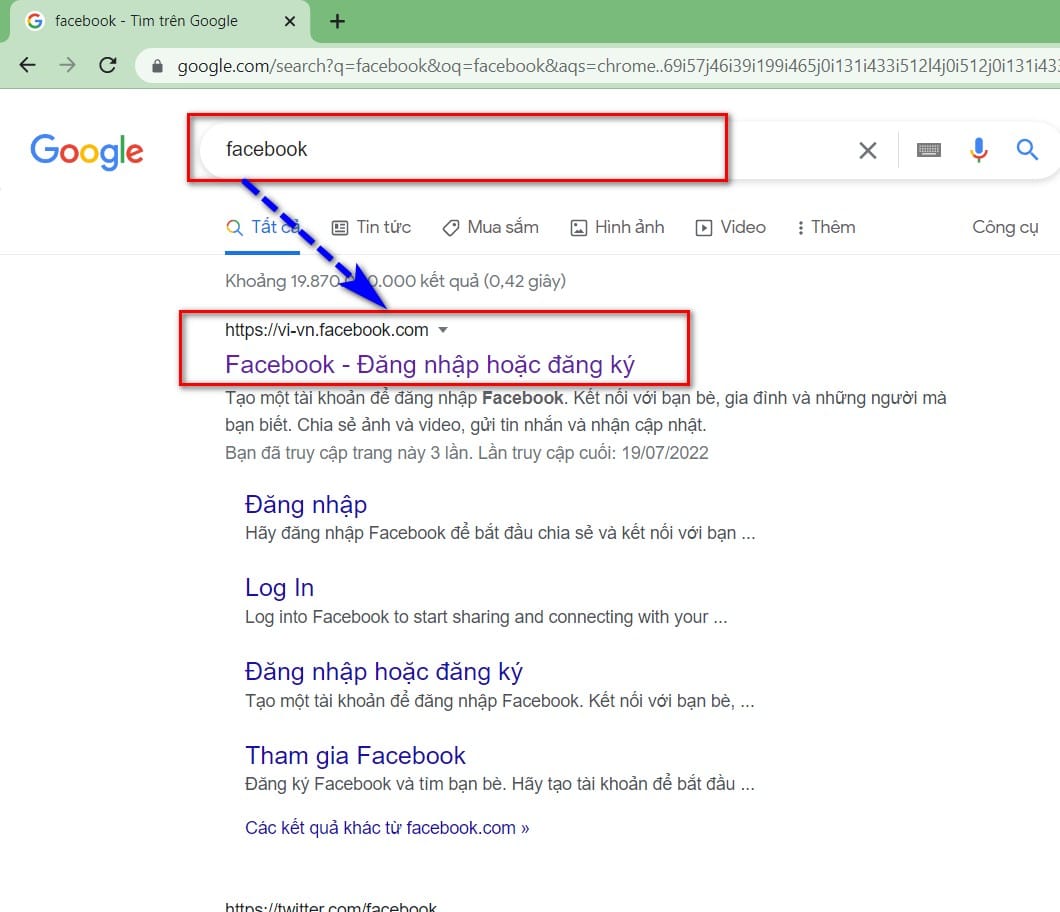Viewport: 1060px width, 912px height.
Task: Open 'Đăng nhập hoặc đăng ký' sitelink
Action: (383, 671)
